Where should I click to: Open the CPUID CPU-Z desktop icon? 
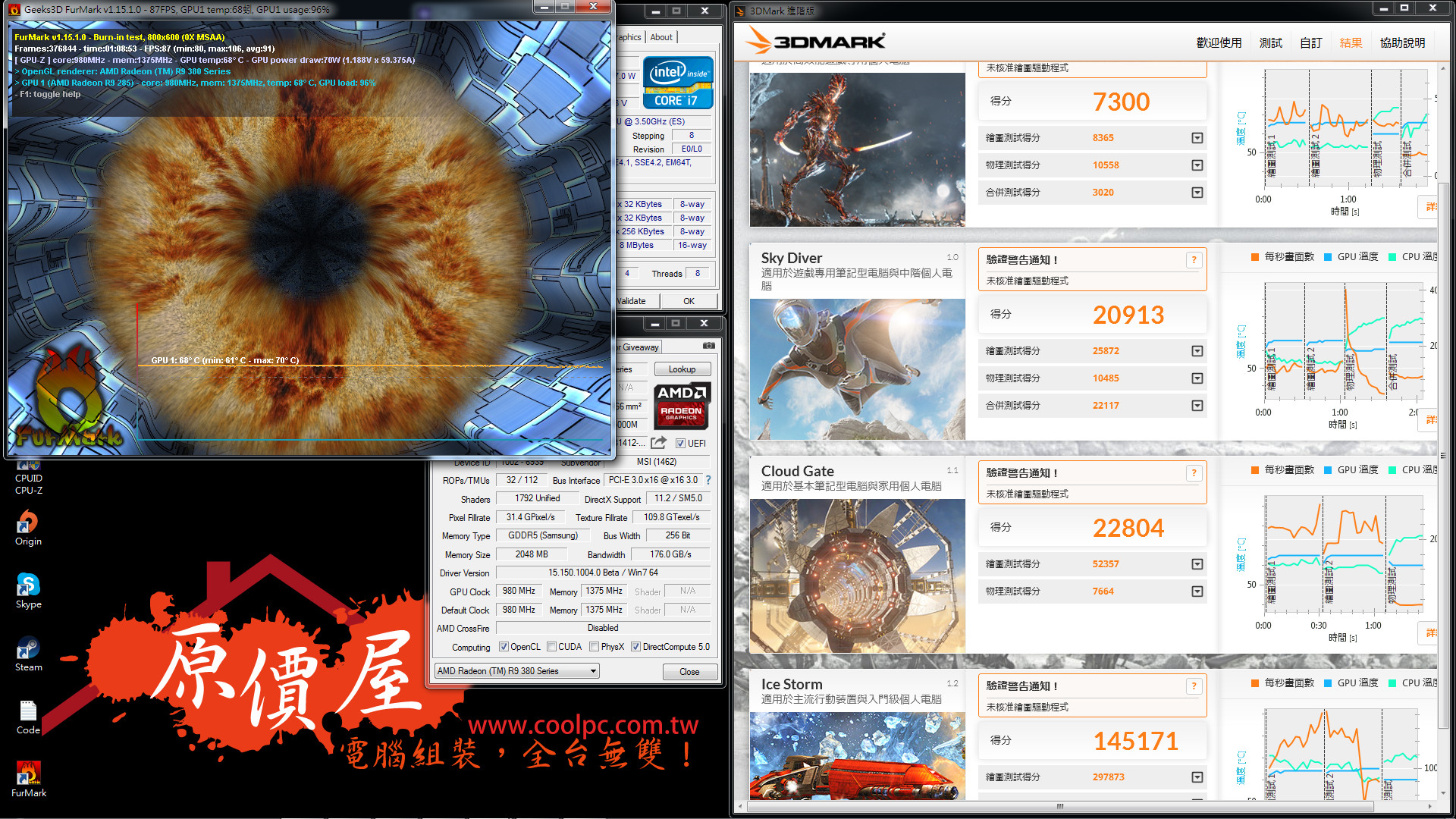tap(29, 478)
